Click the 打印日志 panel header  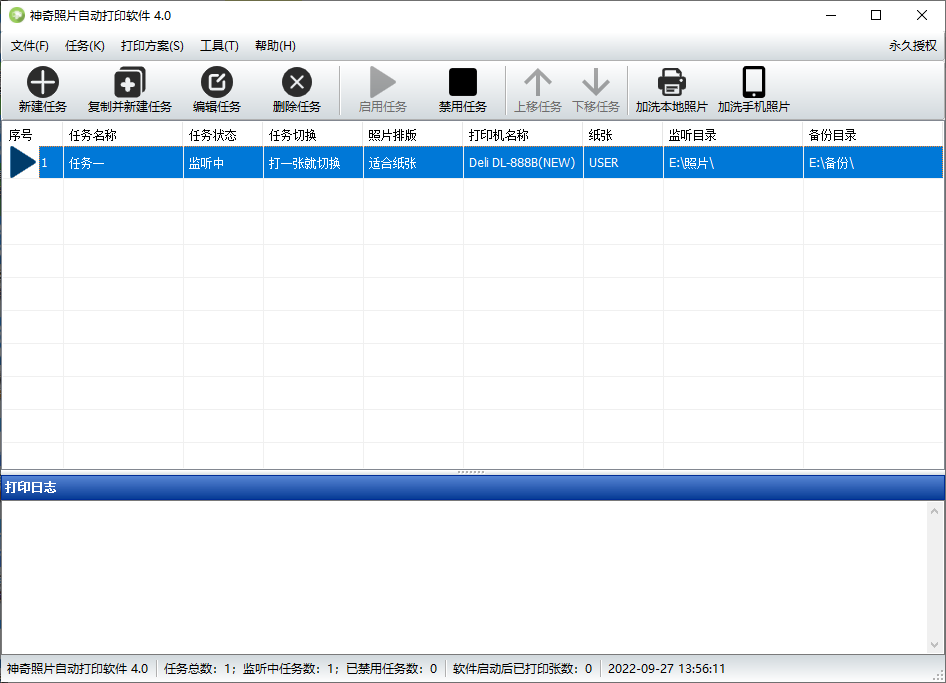[x=472, y=488]
